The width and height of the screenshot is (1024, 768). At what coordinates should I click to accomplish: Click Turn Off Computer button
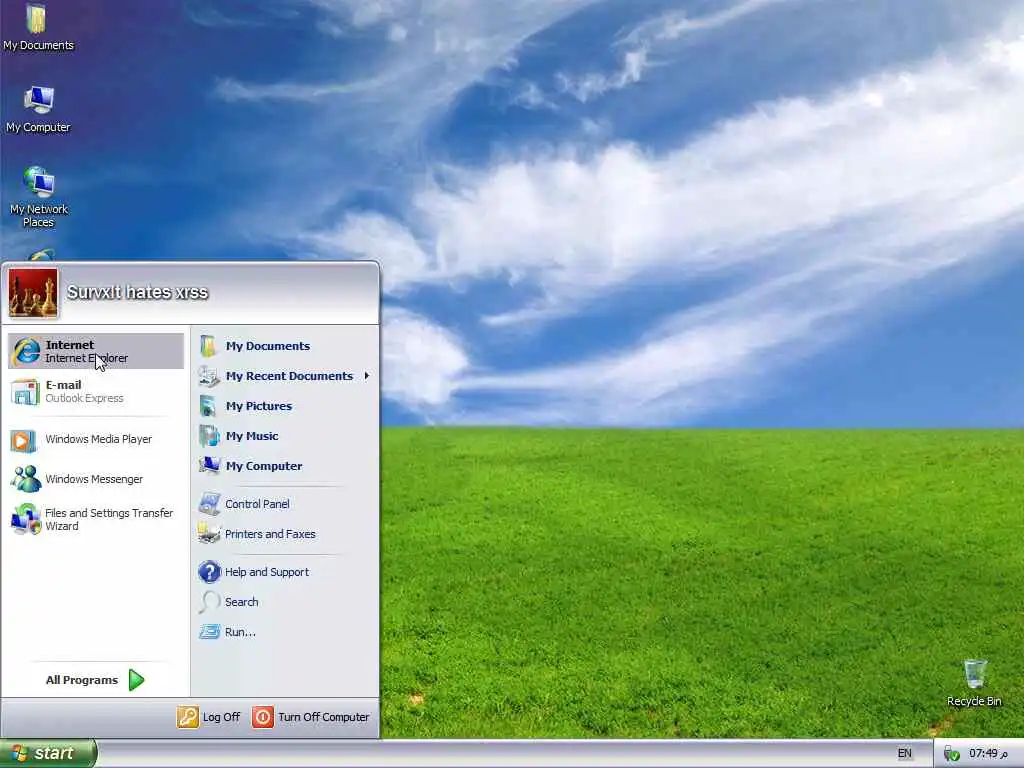pos(311,717)
